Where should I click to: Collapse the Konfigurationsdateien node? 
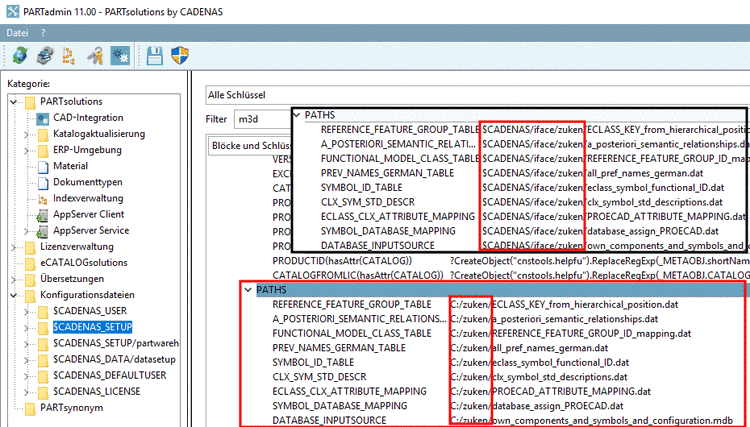click(14, 296)
